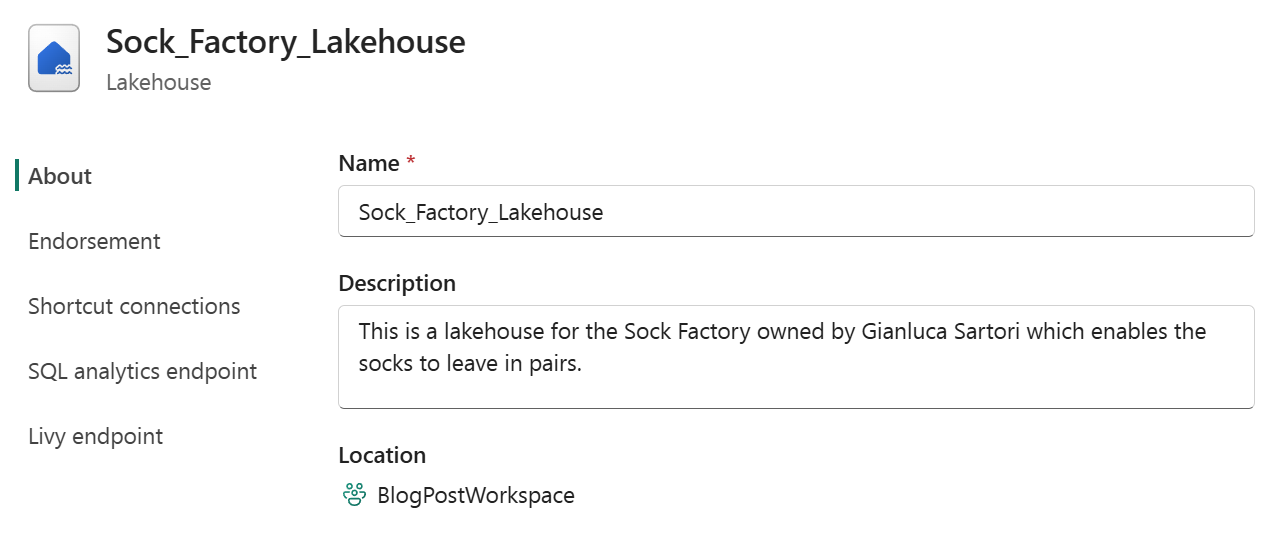This screenshot has height=539, width=1272.
Task: Click the workspace people icon under Location
Action: pos(354,495)
